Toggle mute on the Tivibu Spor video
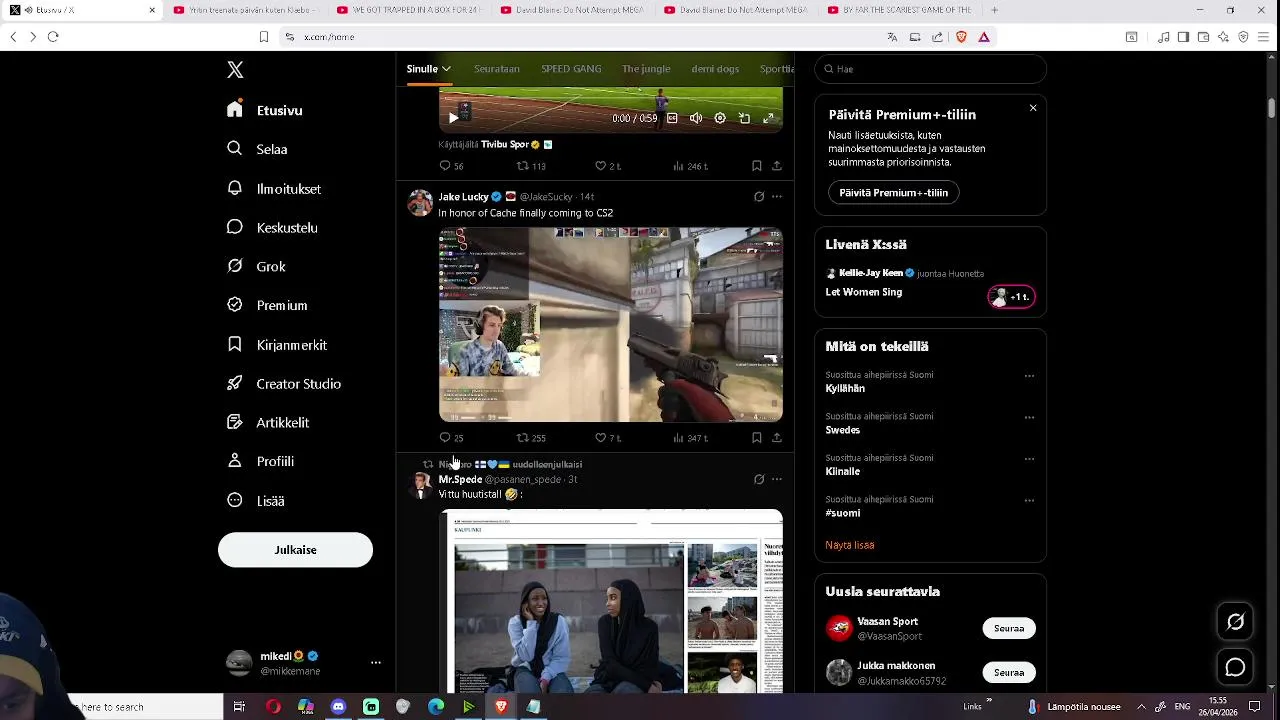The image size is (1280, 720). click(x=696, y=118)
